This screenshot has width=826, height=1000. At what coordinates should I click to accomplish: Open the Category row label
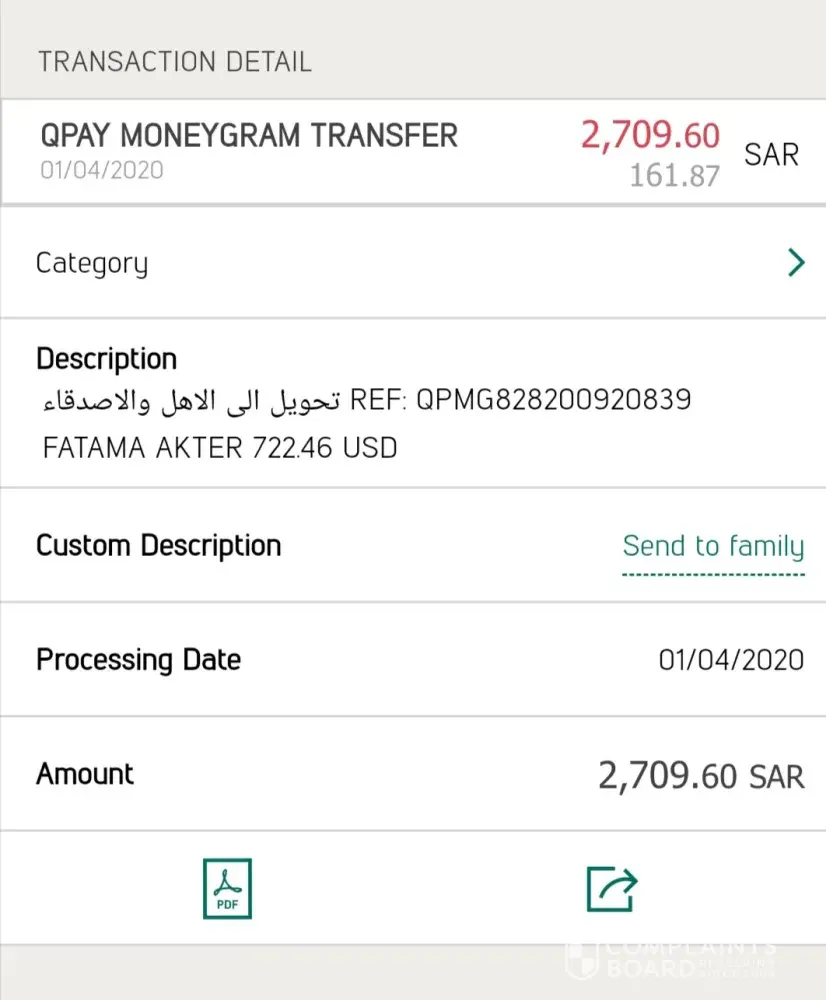pos(92,263)
